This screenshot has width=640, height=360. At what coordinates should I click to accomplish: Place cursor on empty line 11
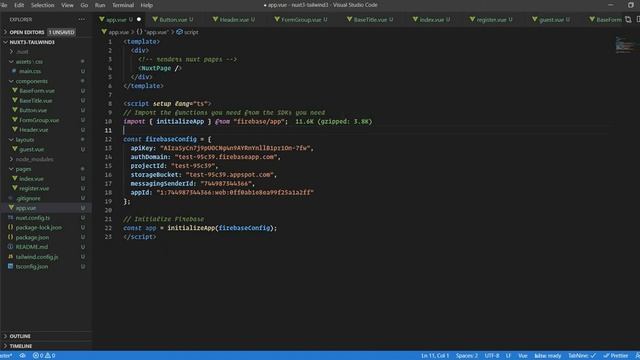coord(365,130)
